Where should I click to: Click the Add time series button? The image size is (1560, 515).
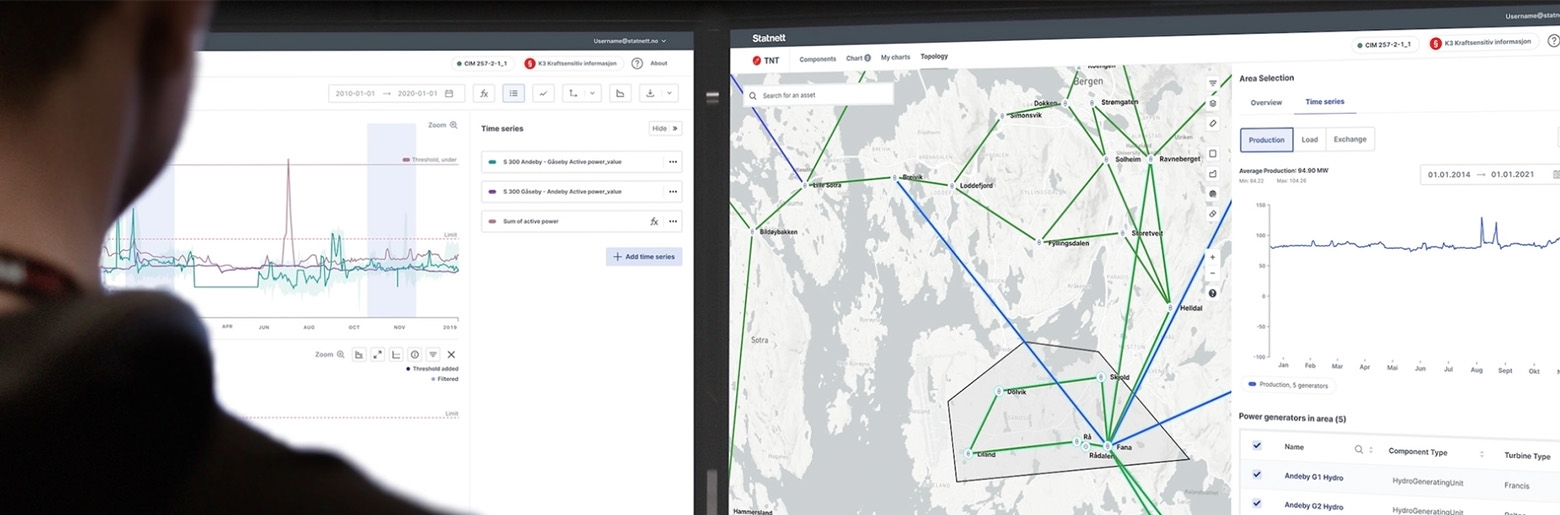point(644,257)
